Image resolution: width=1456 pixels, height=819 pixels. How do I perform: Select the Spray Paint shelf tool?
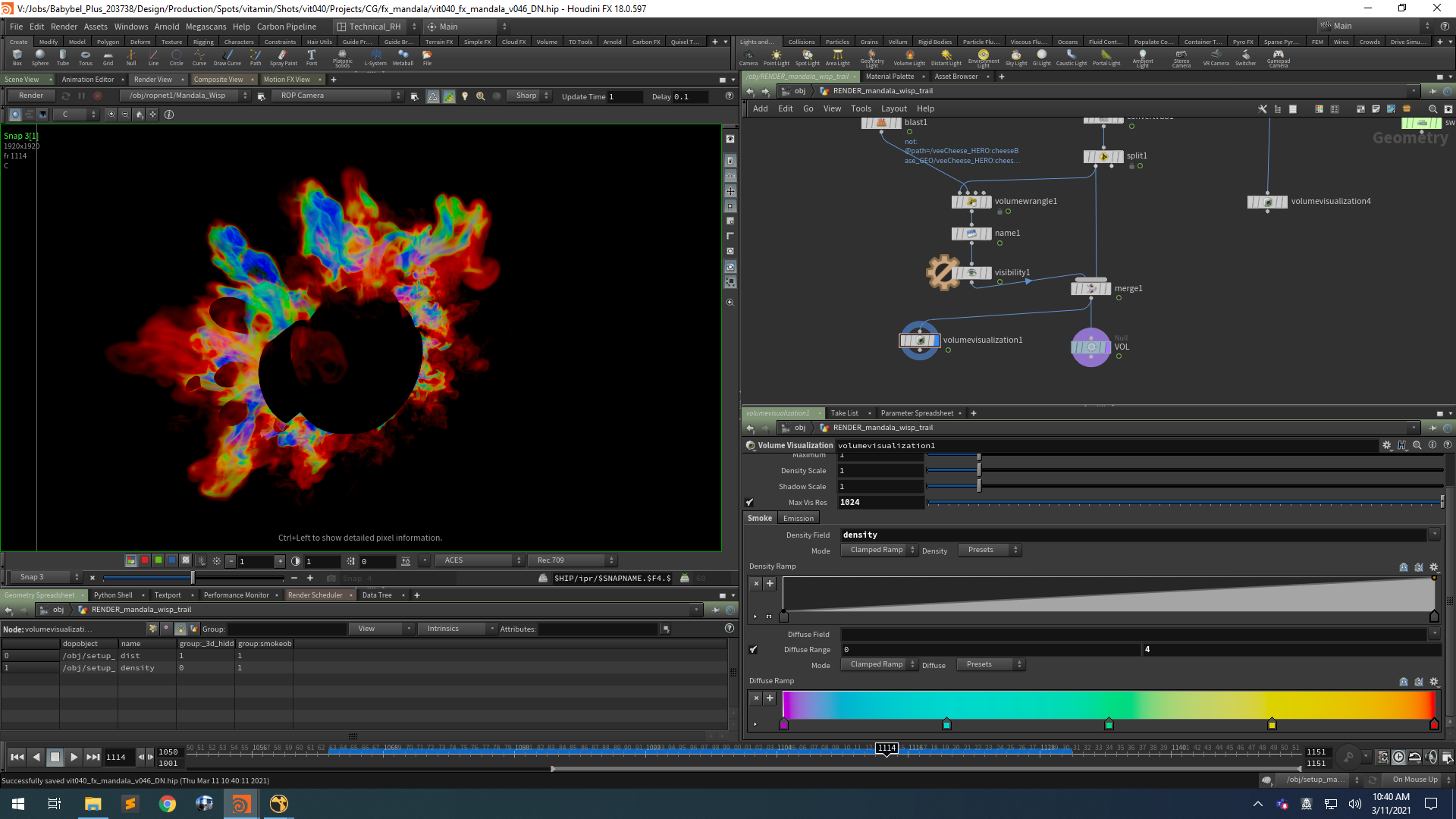(x=283, y=57)
